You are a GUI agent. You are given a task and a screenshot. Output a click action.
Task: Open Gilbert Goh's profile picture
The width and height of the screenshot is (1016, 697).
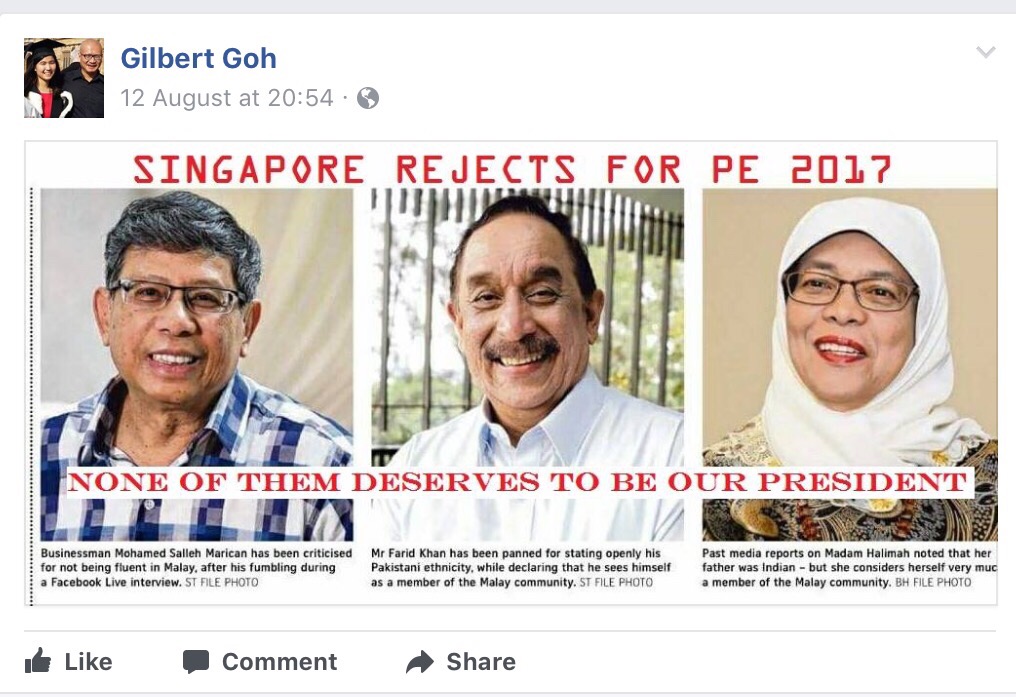(64, 78)
